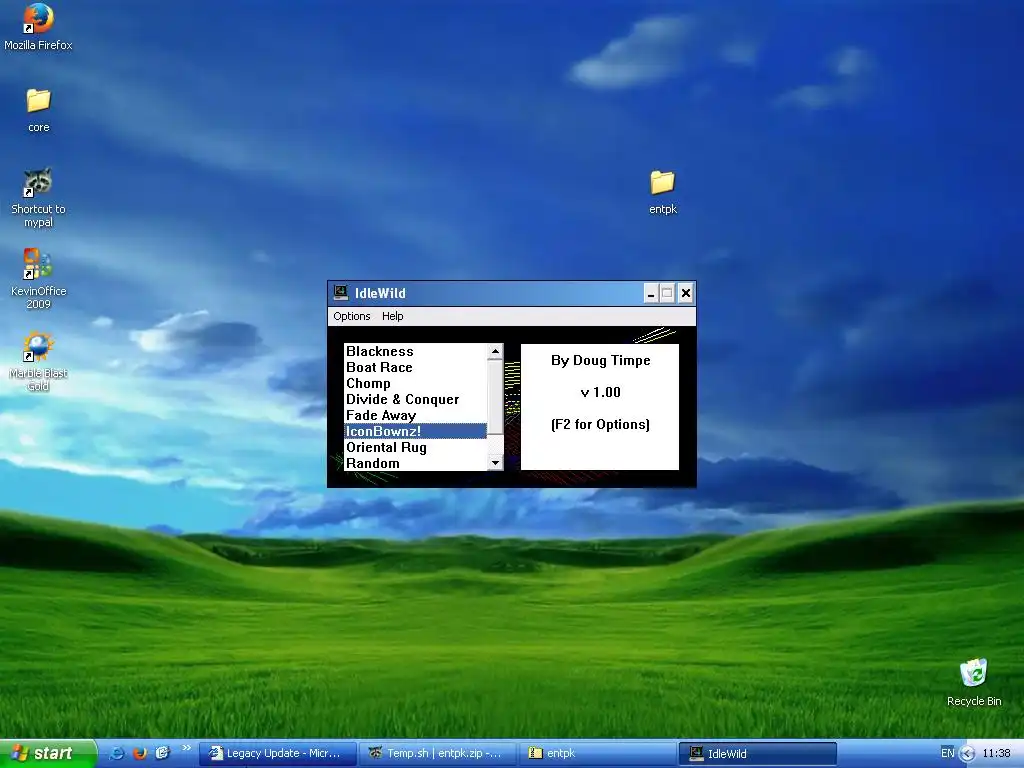Click EN language indicator in tray
The image size is (1024, 768).
point(948,753)
